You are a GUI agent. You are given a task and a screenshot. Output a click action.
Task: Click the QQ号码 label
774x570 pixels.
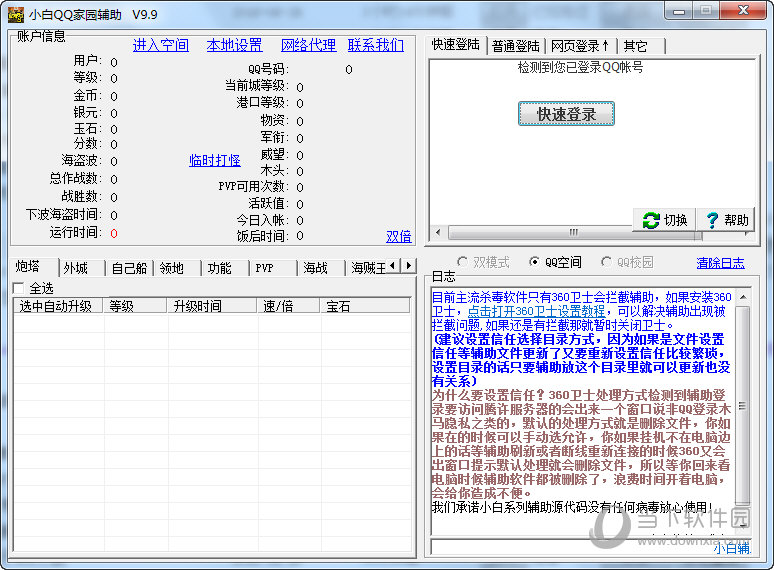pyautogui.click(x=268, y=69)
